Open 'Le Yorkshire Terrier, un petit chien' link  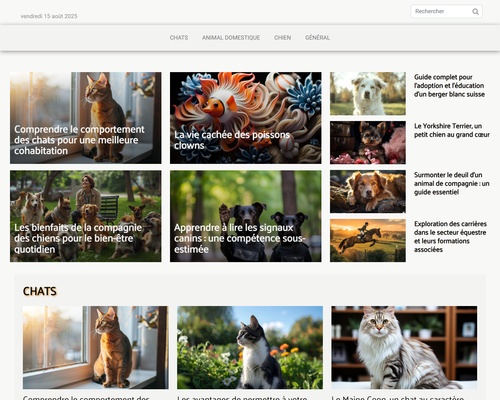coord(452,130)
